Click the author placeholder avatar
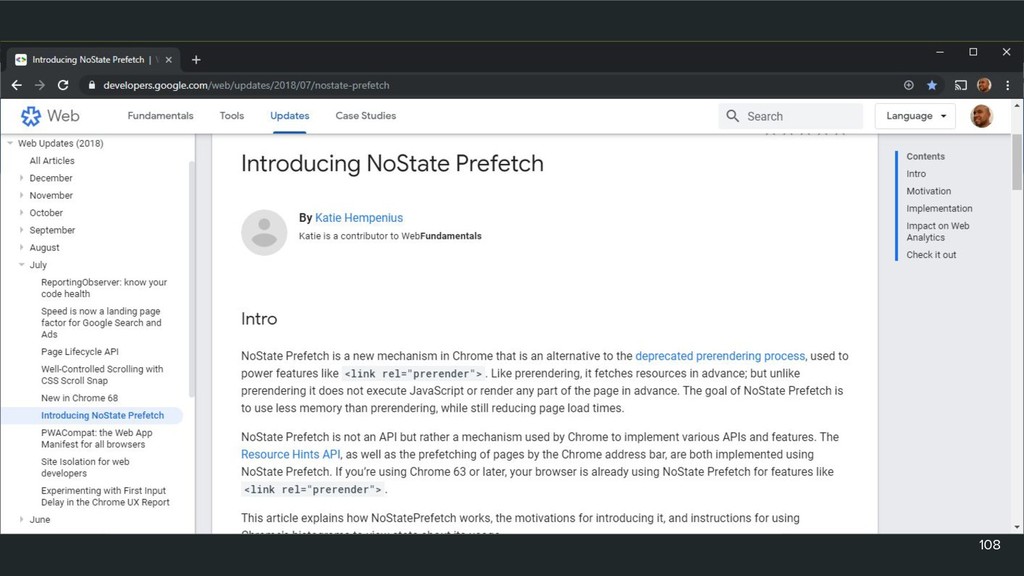1024x576 pixels. tap(264, 232)
